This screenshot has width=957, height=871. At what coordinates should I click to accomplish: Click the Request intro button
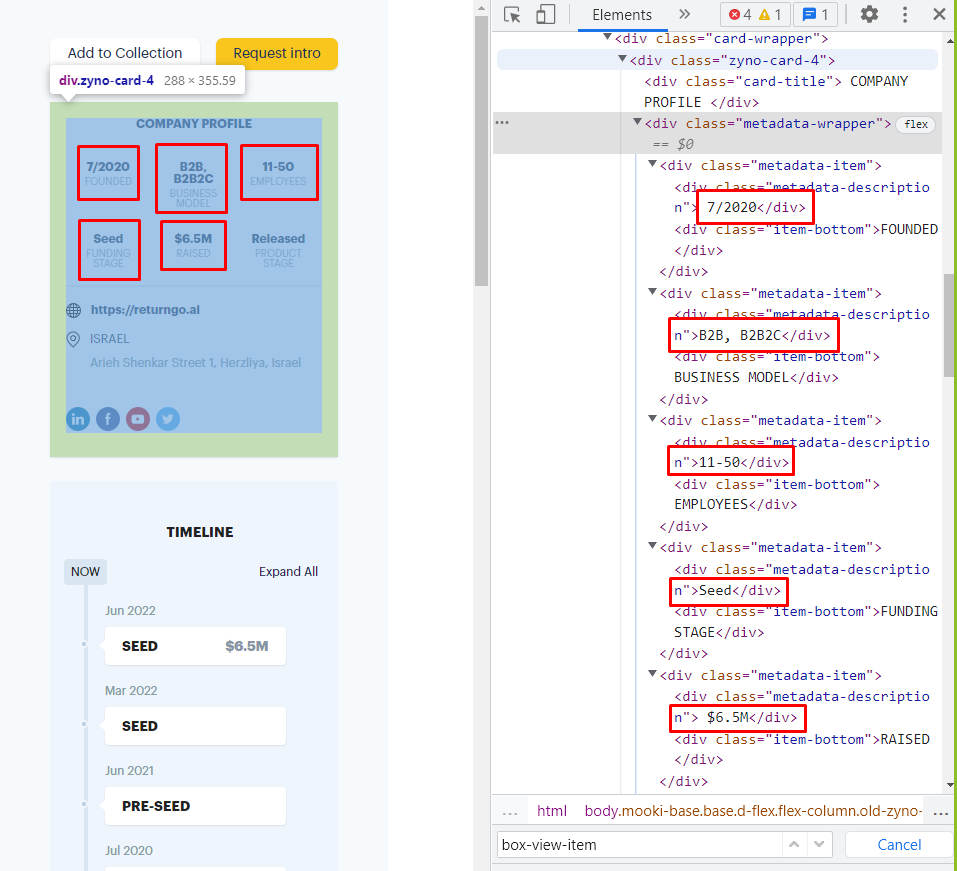276,53
